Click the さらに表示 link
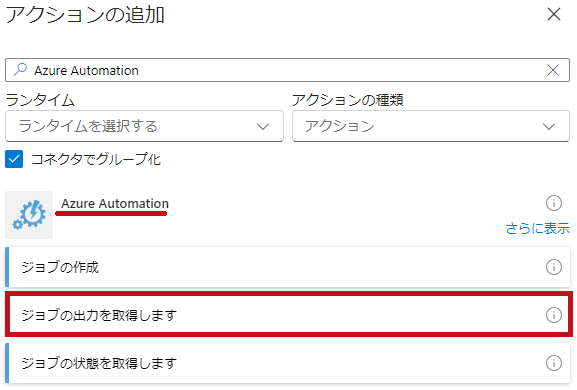 (x=538, y=228)
